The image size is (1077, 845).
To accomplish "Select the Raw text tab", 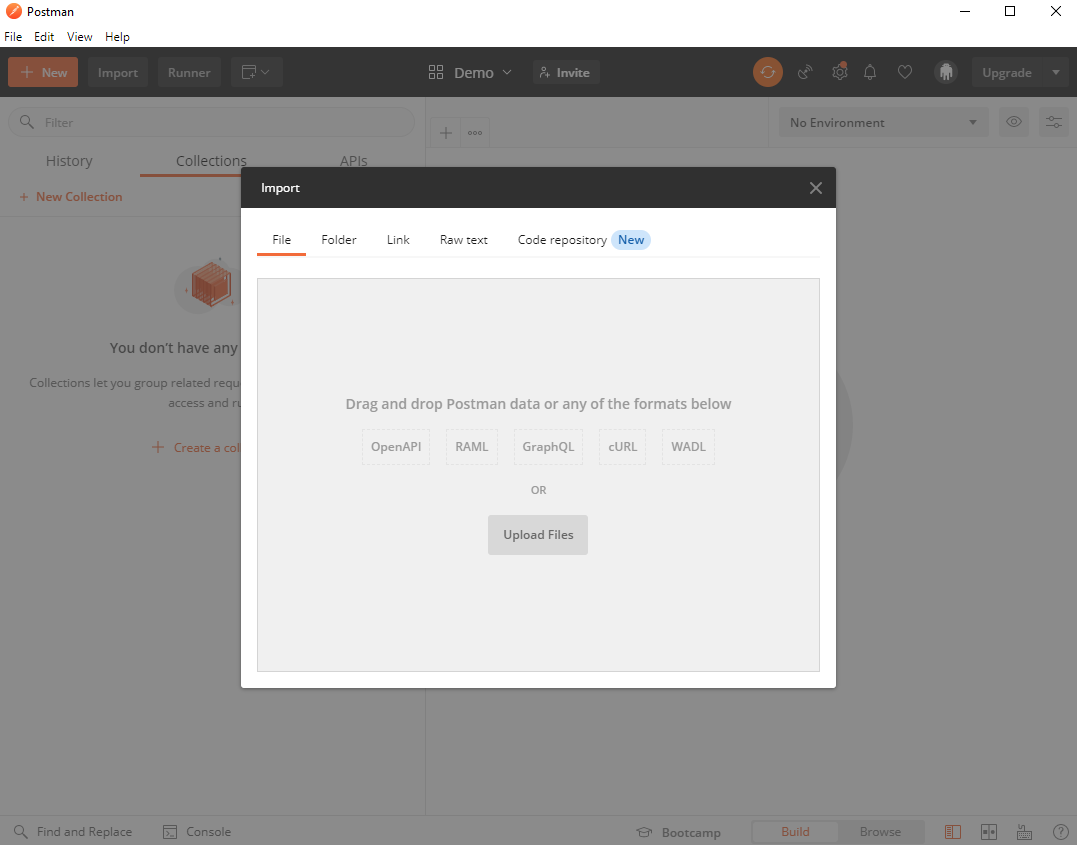I will [x=464, y=240].
